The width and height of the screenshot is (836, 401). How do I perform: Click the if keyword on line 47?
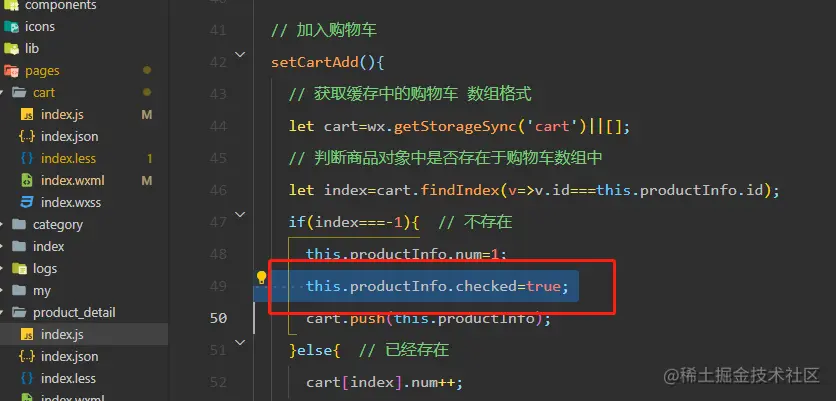(x=297, y=222)
